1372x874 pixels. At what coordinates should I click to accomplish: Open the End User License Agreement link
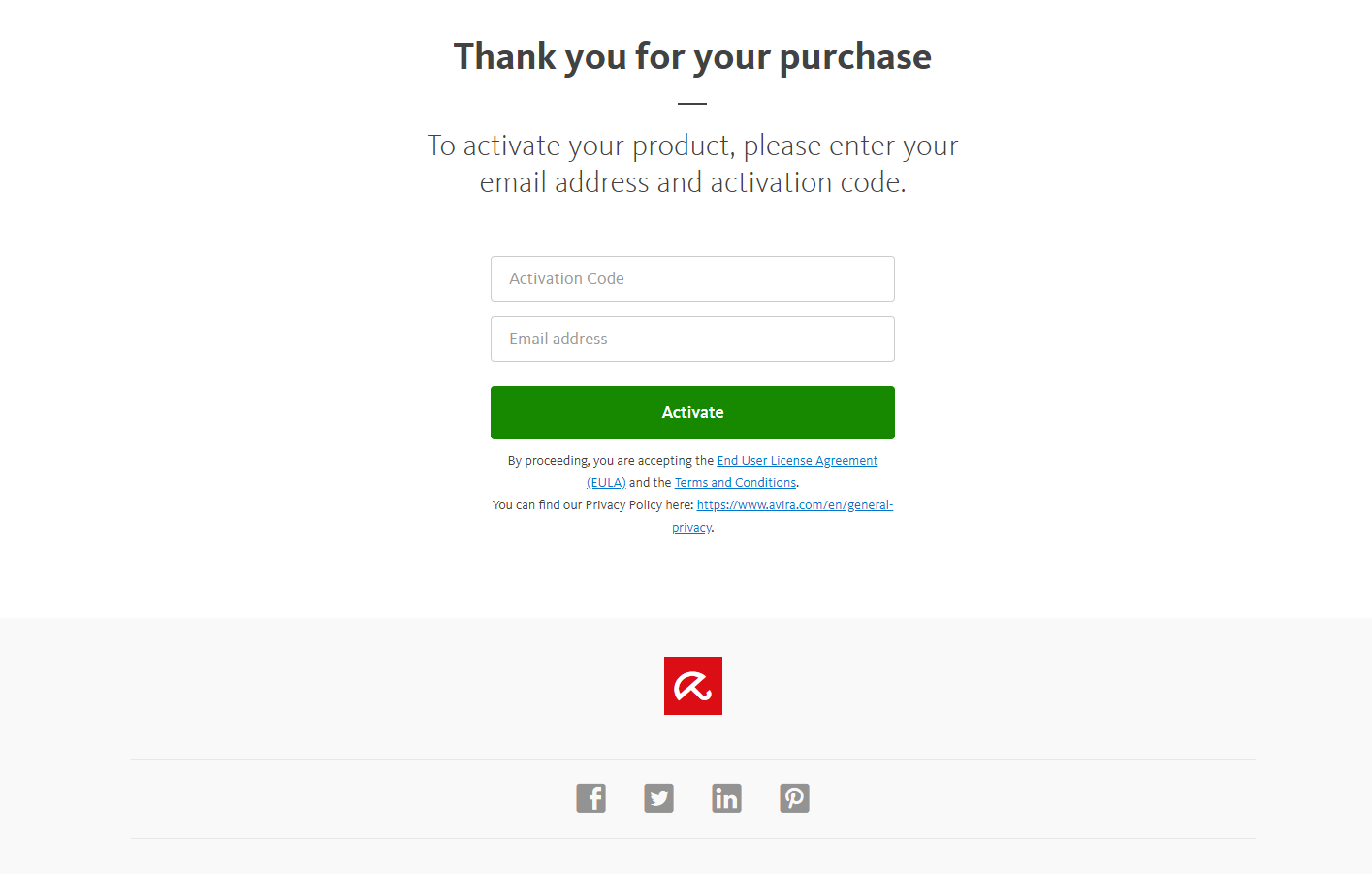[797, 461]
